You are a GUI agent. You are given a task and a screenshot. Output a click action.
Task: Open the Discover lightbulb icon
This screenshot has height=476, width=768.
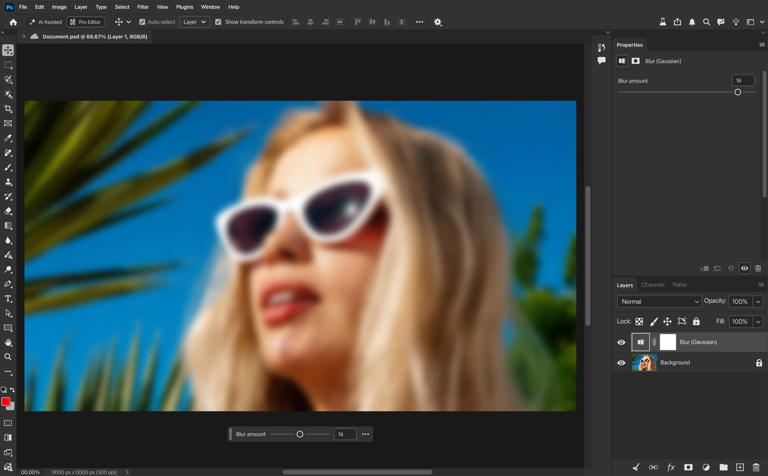pyautogui.click(x=736, y=22)
